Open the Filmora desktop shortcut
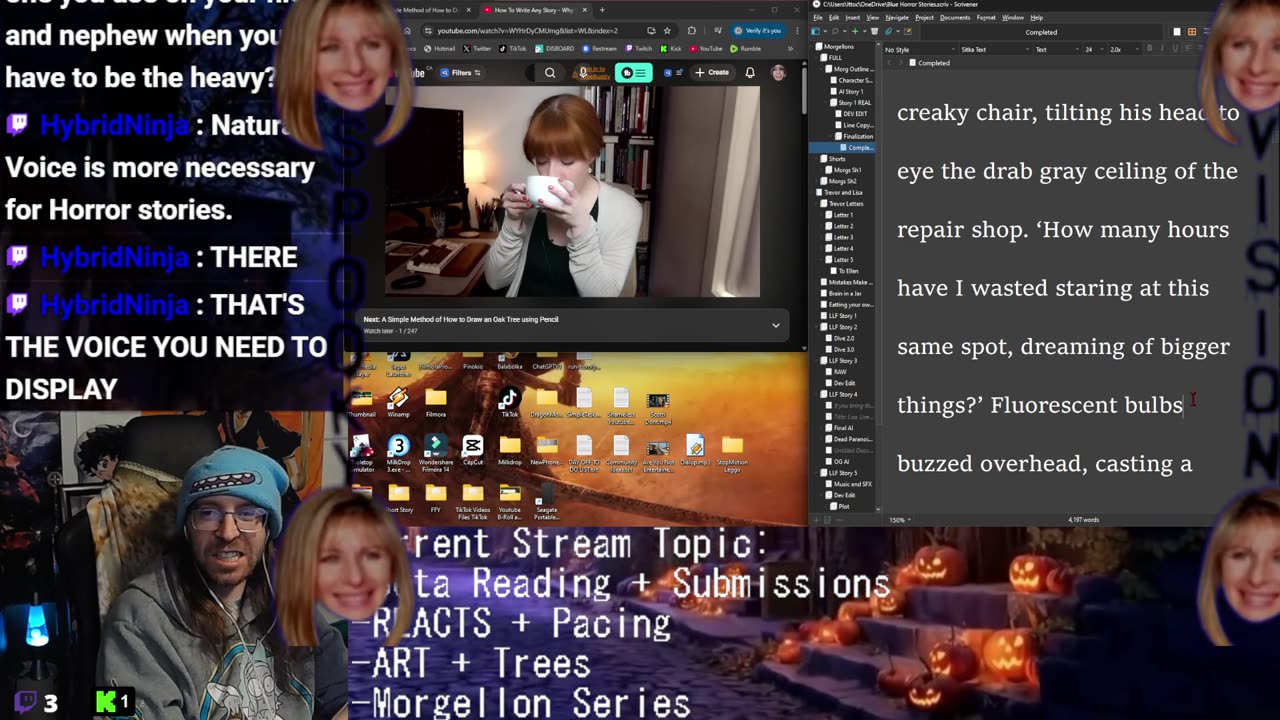1280x720 pixels. pyautogui.click(x=435, y=402)
